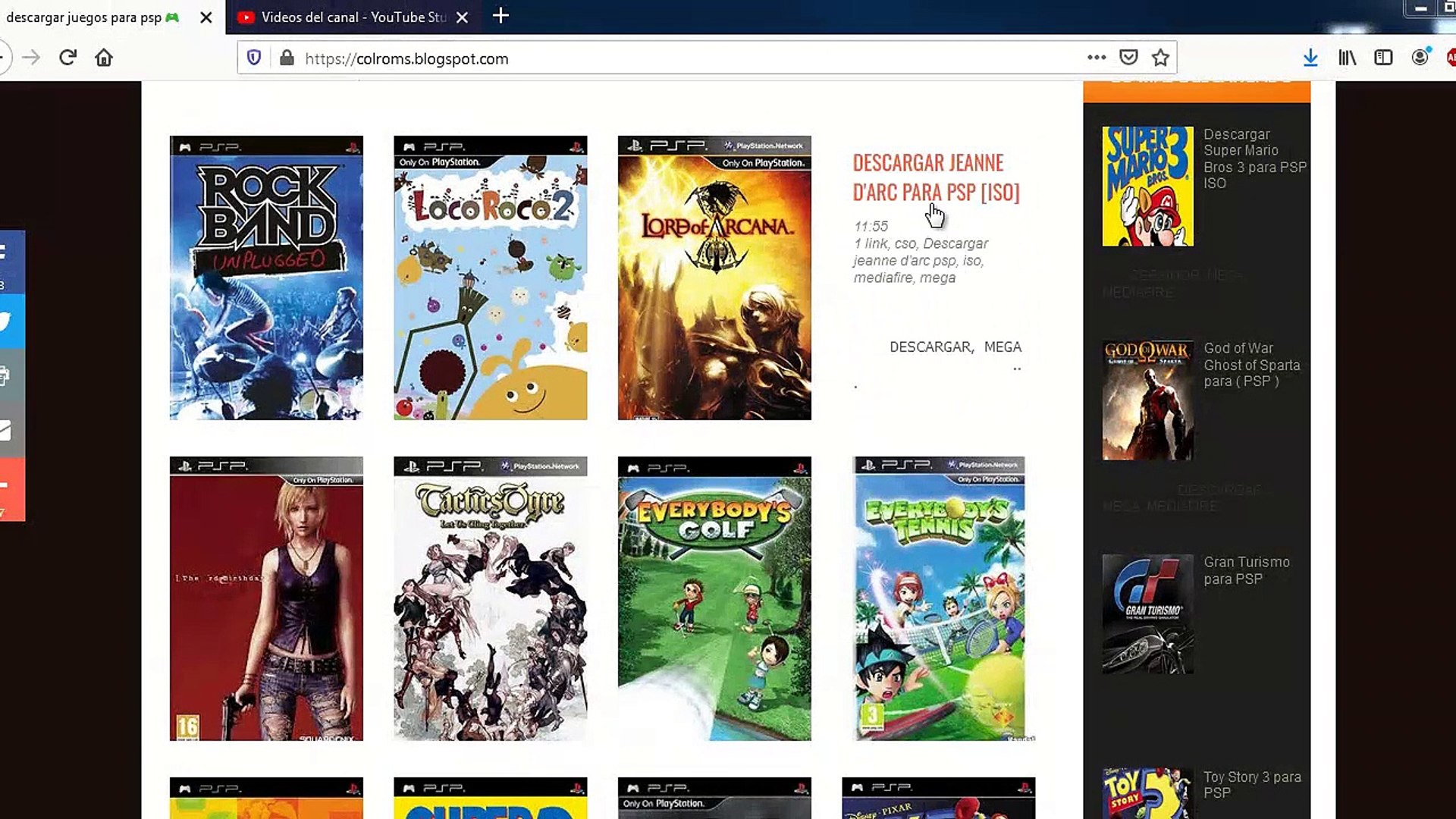Click the site padlock security icon
Image resolution: width=1456 pixels, height=819 pixels.
tap(287, 58)
